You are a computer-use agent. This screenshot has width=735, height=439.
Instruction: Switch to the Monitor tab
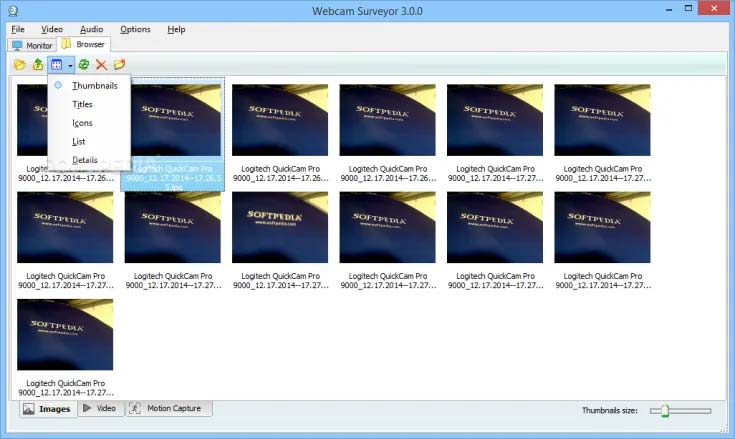click(x=32, y=45)
